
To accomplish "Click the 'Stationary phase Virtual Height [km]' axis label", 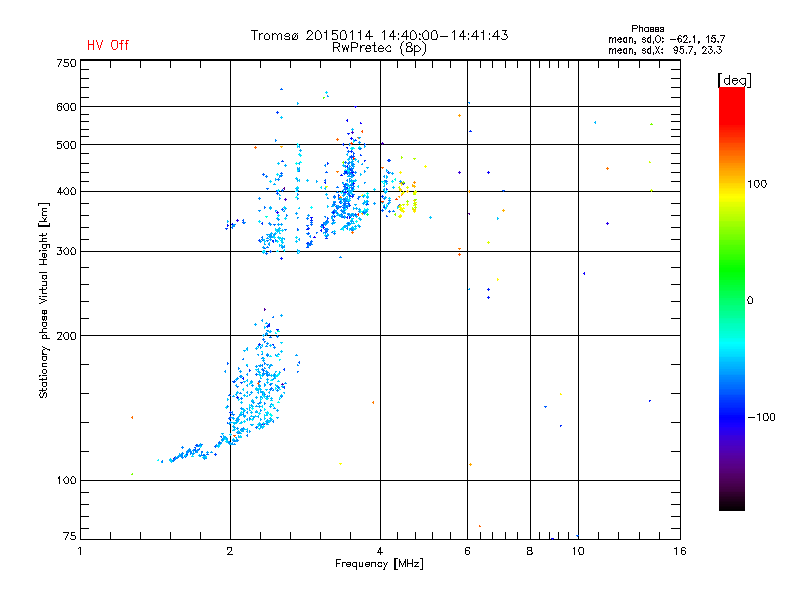I will pyautogui.click(x=44, y=301).
